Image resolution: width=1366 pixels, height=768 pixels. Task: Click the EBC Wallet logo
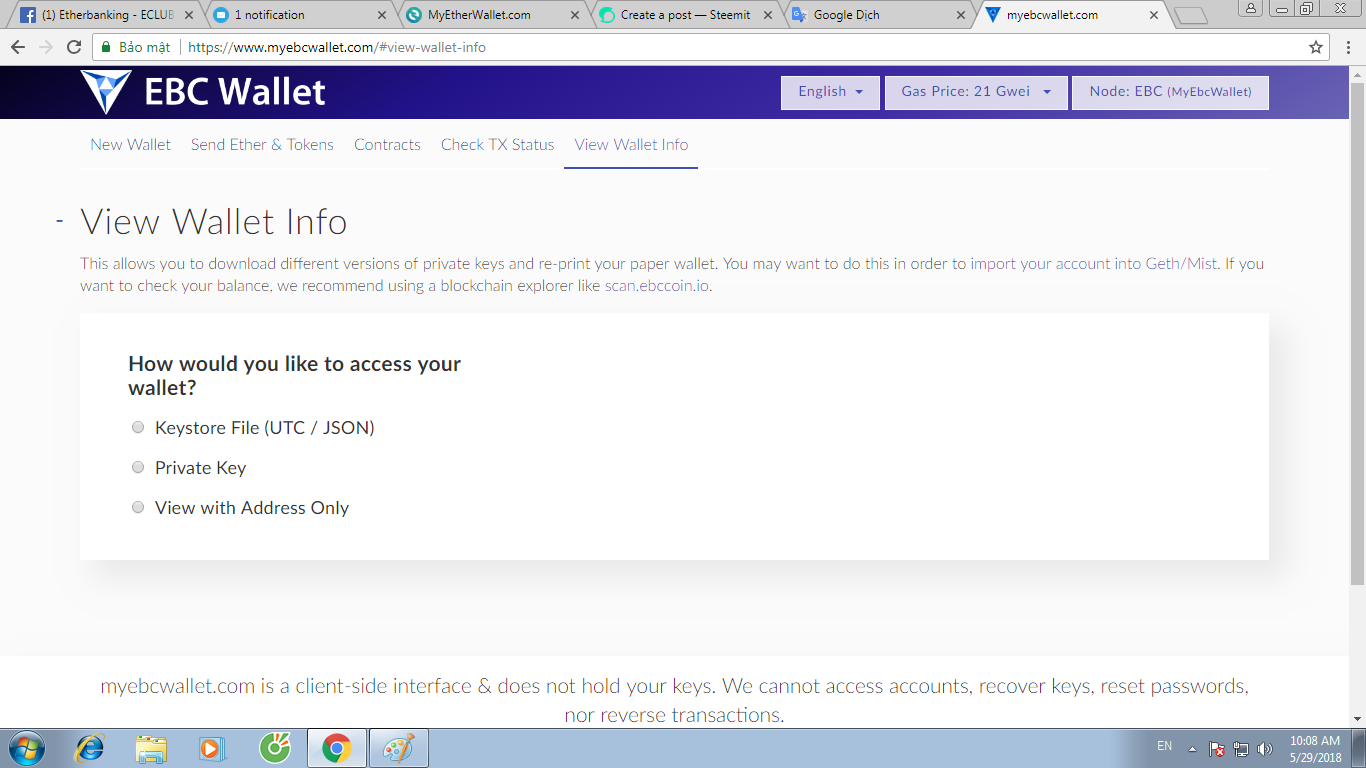pos(203,92)
